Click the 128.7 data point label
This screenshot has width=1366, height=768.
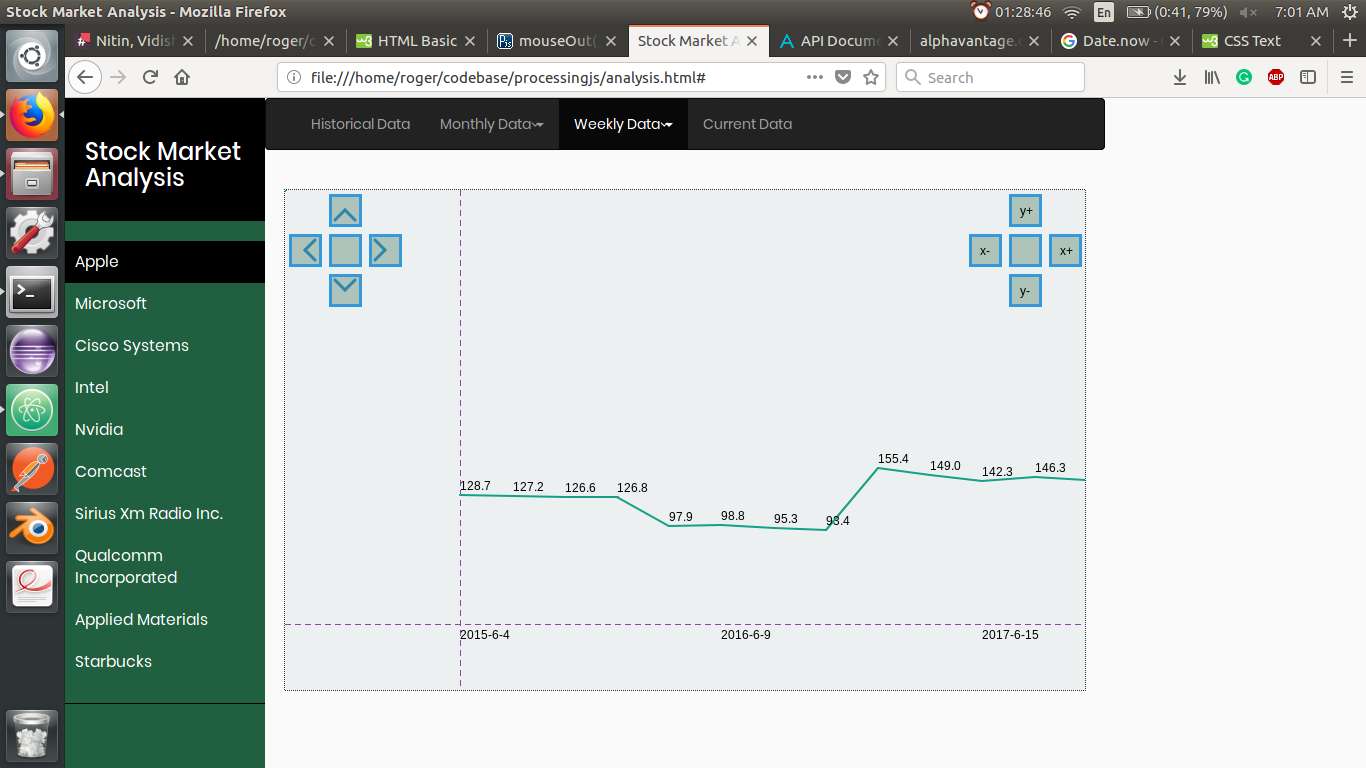pos(475,486)
